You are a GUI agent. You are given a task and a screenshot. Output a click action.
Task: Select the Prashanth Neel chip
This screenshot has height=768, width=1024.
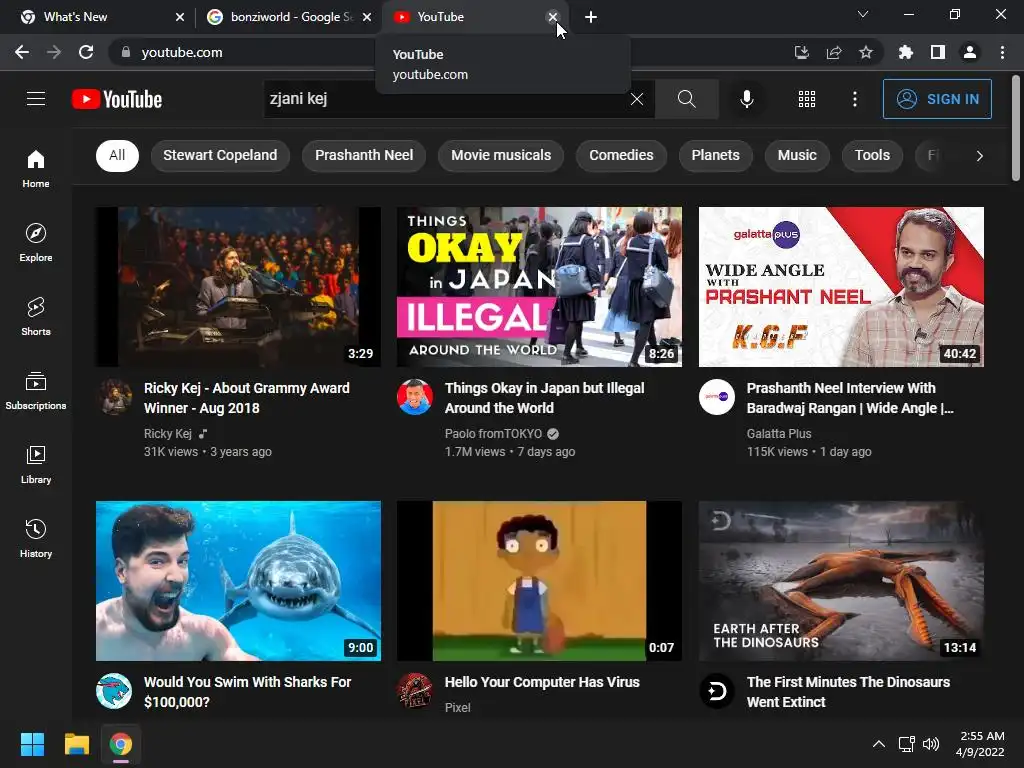(364, 155)
